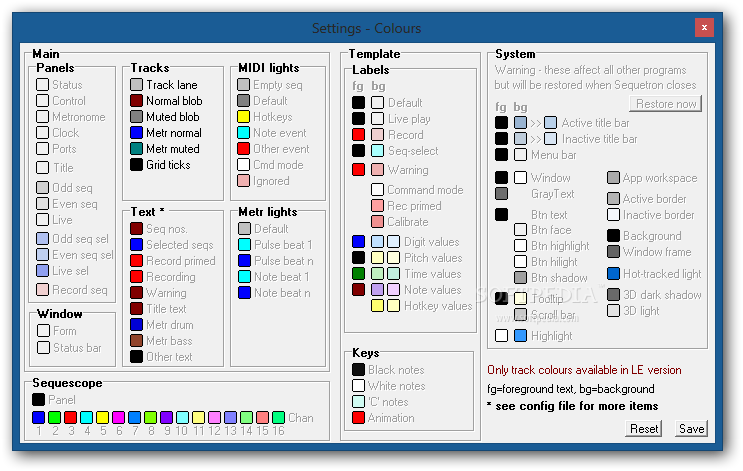Click the Restore now button
Image resolution: width=743 pixels, height=471 pixels.
pyautogui.click(x=666, y=104)
